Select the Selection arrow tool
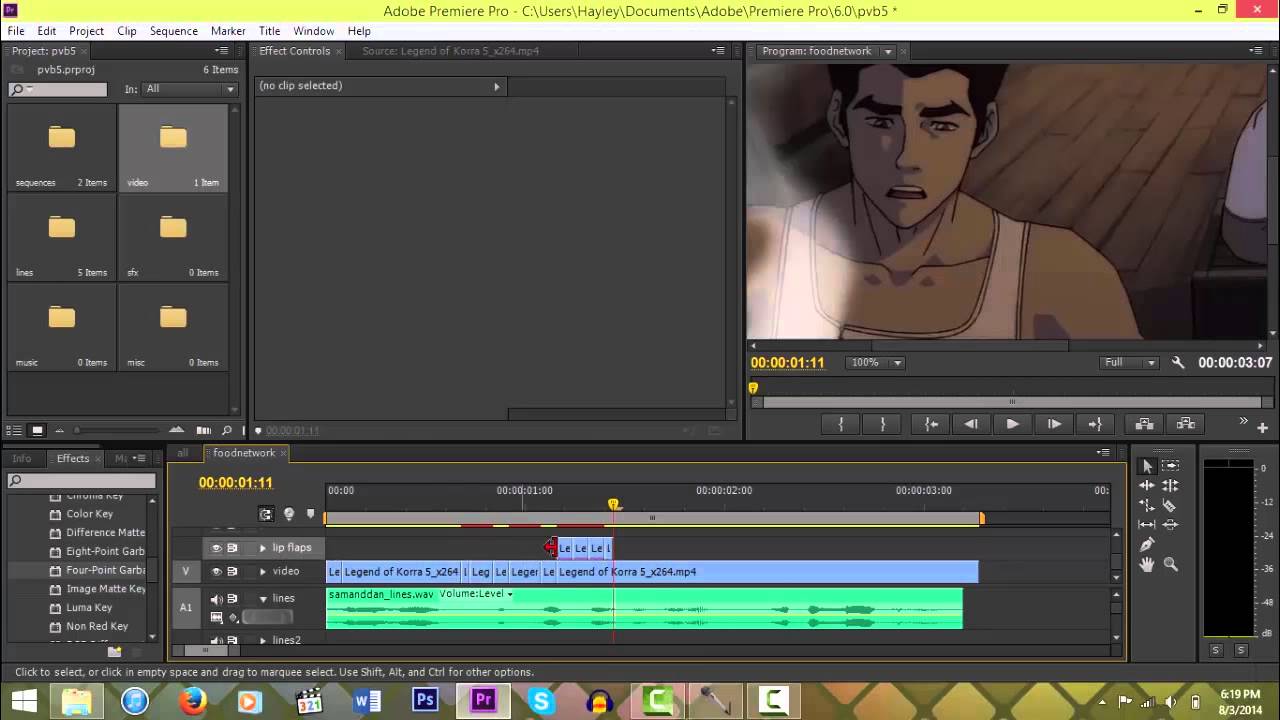Image resolution: width=1280 pixels, height=720 pixels. (x=1147, y=466)
